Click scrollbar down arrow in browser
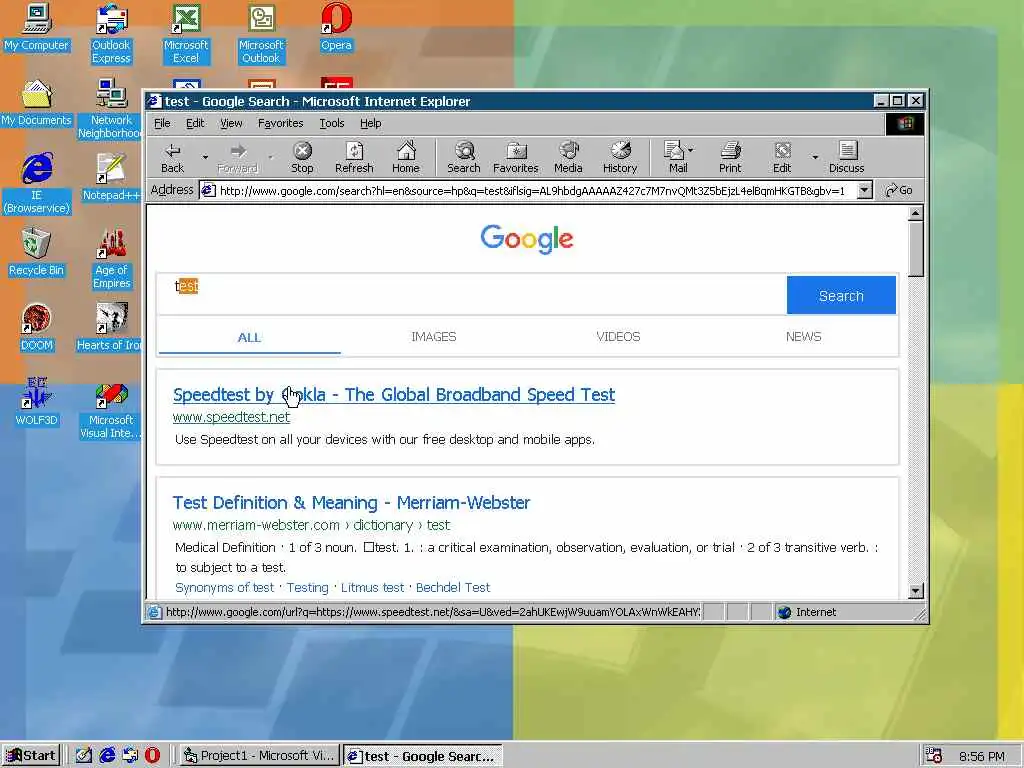Viewport: 1024px width, 768px height. tap(916, 590)
